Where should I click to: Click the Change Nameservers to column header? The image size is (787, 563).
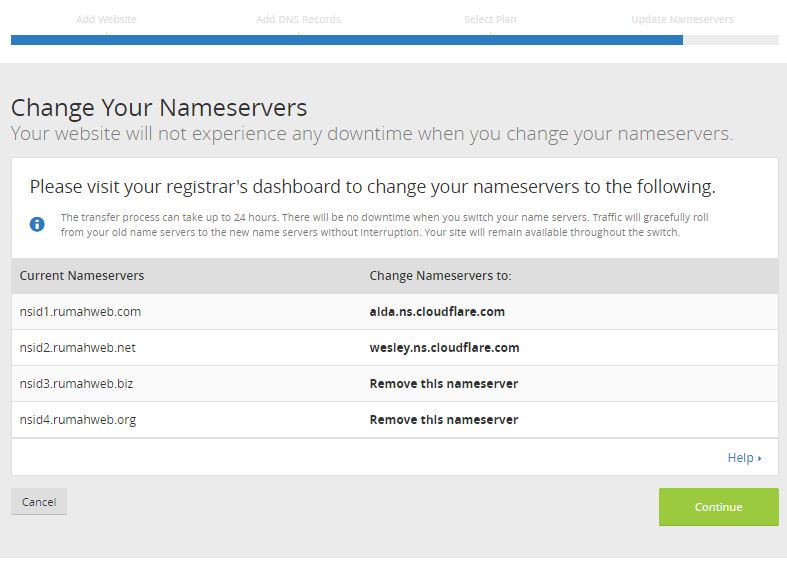pyautogui.click(x=440, y=276)
